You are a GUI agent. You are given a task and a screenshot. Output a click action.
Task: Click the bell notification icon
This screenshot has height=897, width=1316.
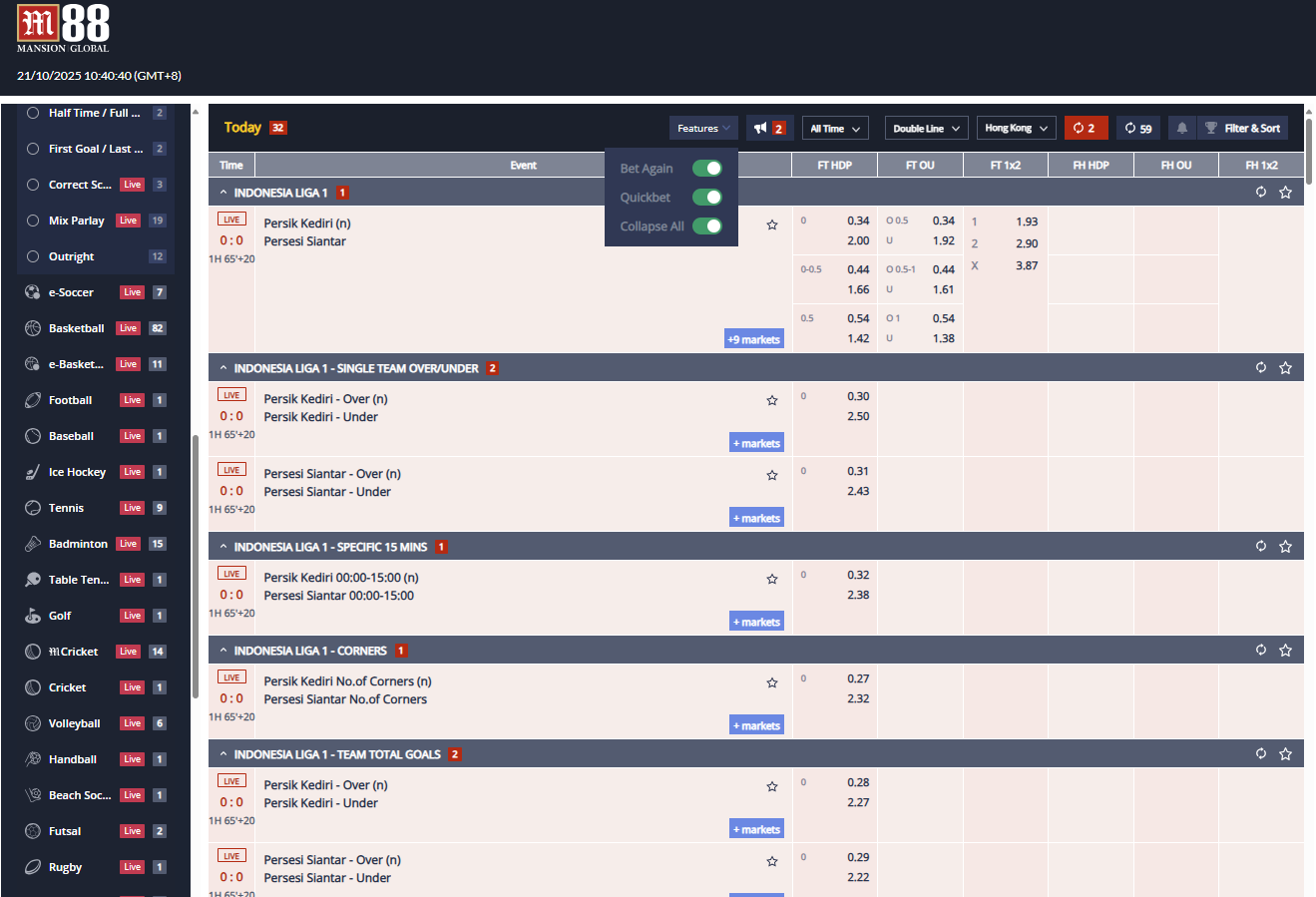pos(1181,128)
